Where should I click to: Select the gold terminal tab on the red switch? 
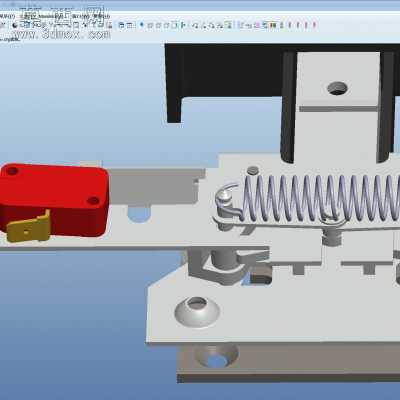pyautogui.click(x=29, y=227)
